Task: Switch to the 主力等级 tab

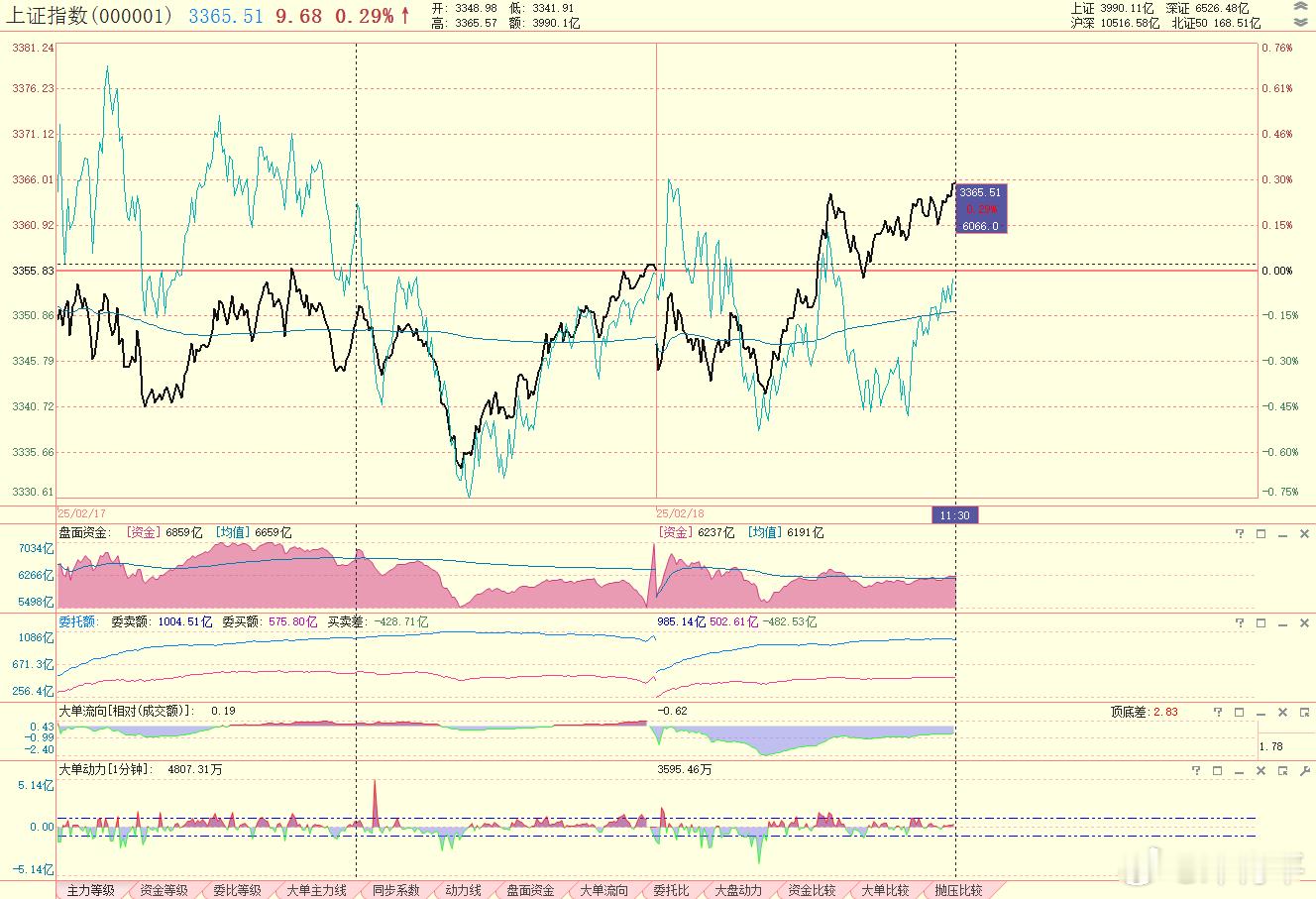Action: (x=91, y=890)
